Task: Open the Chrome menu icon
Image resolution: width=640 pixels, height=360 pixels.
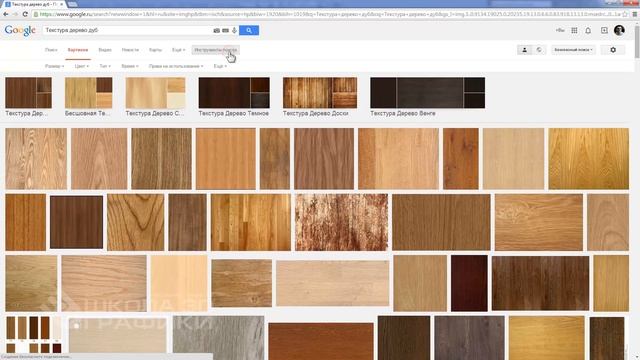Action: 635,14
